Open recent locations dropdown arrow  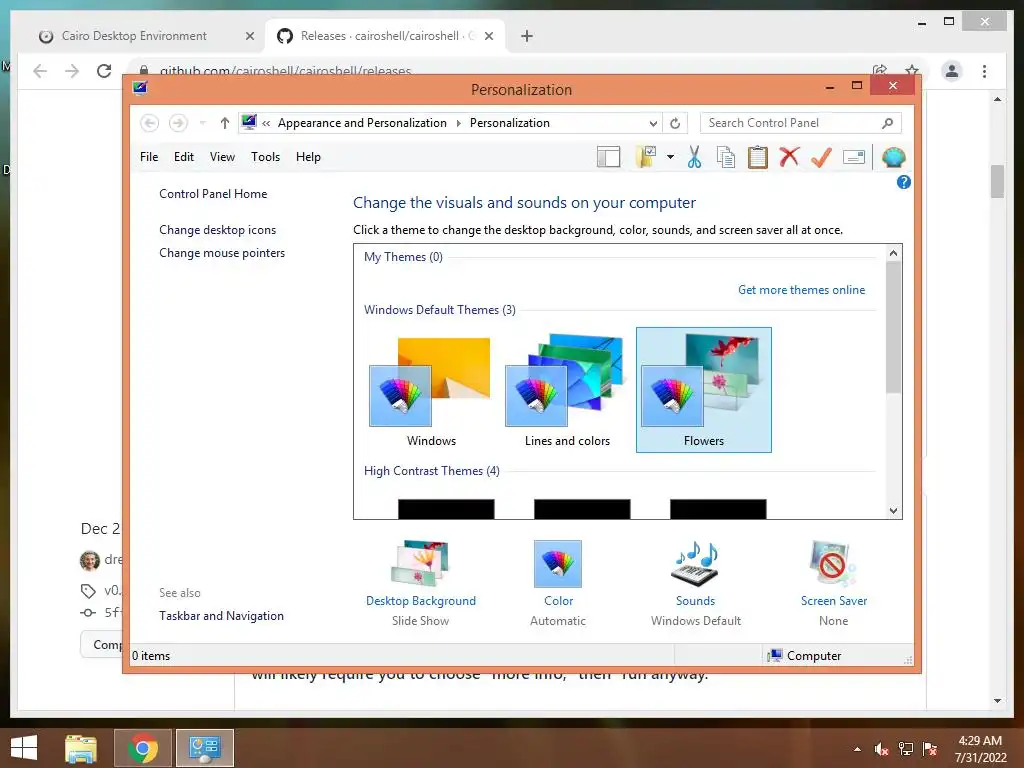click(x=202, y=123)
